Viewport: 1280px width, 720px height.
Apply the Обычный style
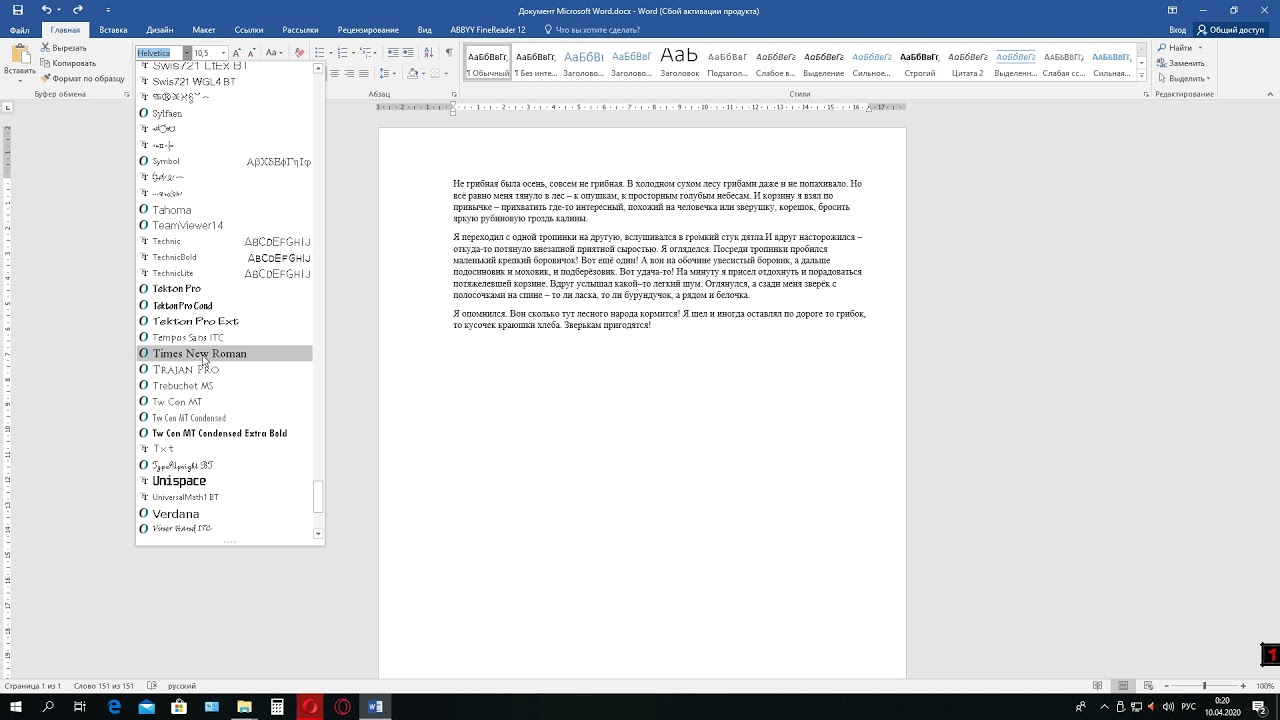pyautogui.click(x=488, y=63)
